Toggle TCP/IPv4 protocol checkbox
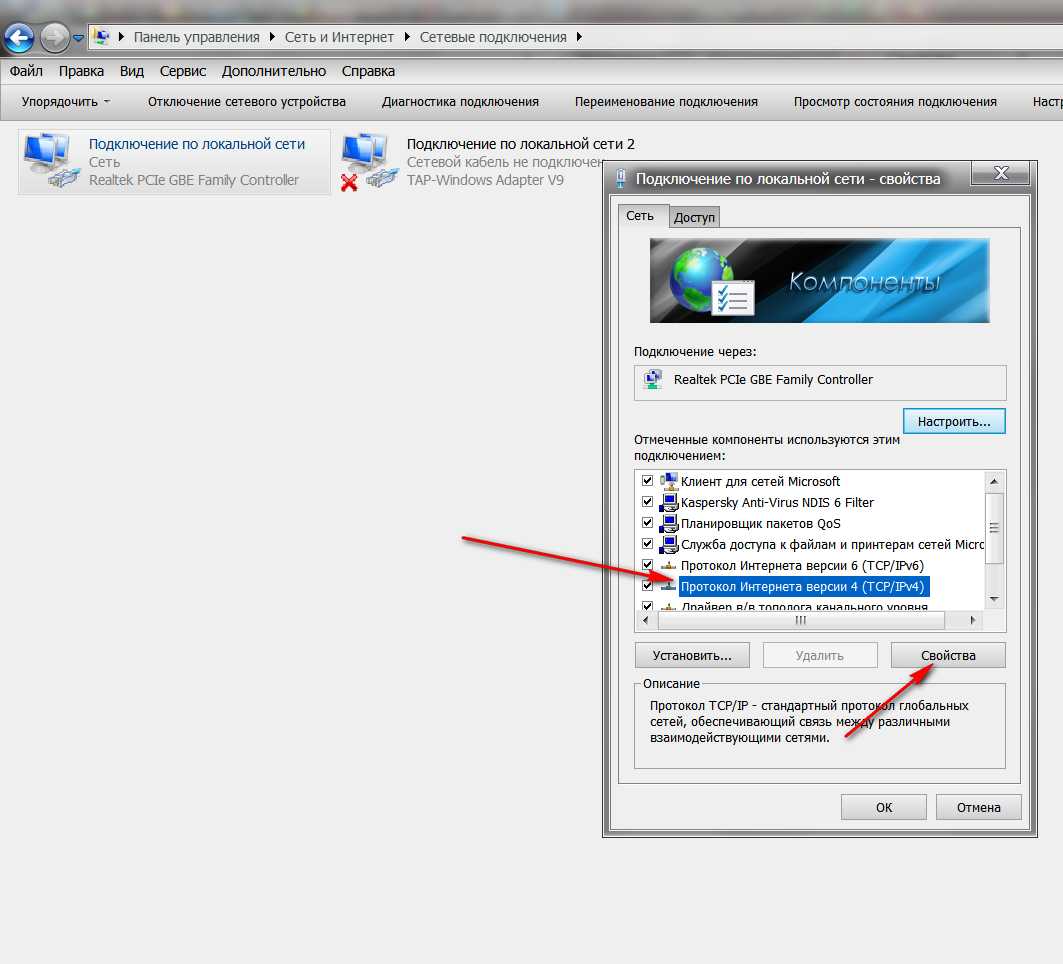 [647, 586]
